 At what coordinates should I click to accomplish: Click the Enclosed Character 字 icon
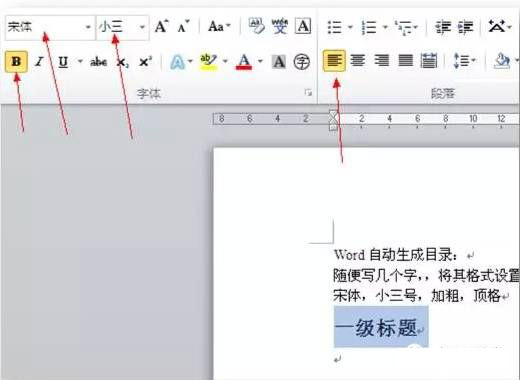pyautogui.click(x=302, y=62)
